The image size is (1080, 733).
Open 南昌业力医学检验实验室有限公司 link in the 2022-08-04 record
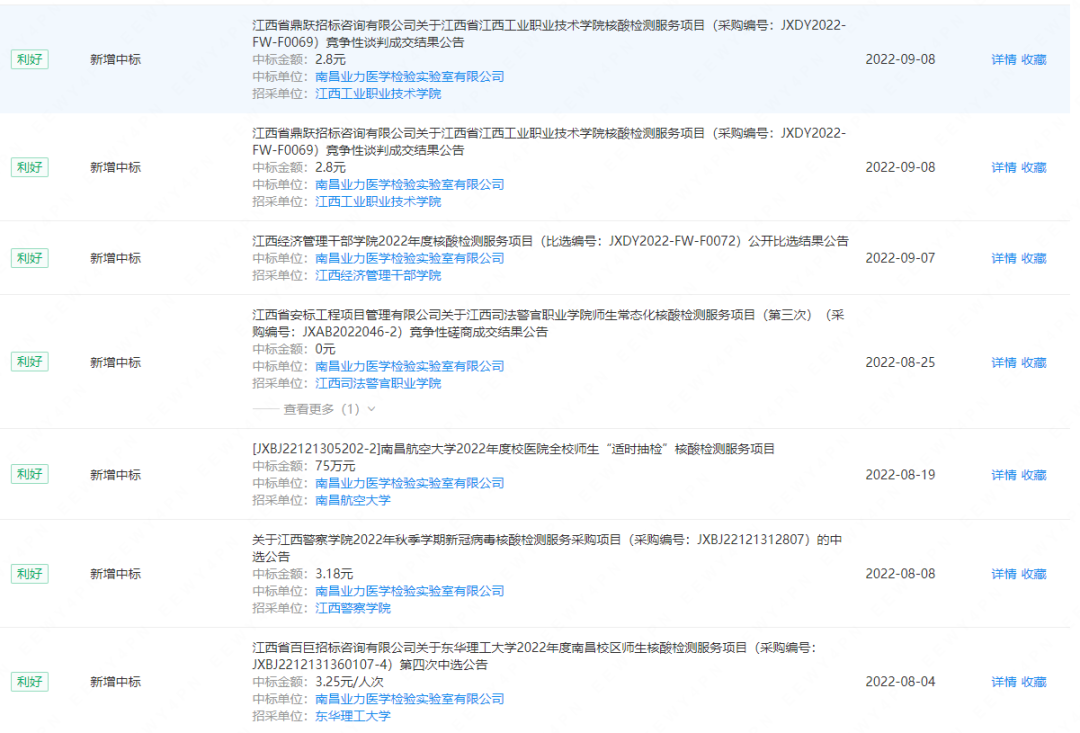(410, 699)
